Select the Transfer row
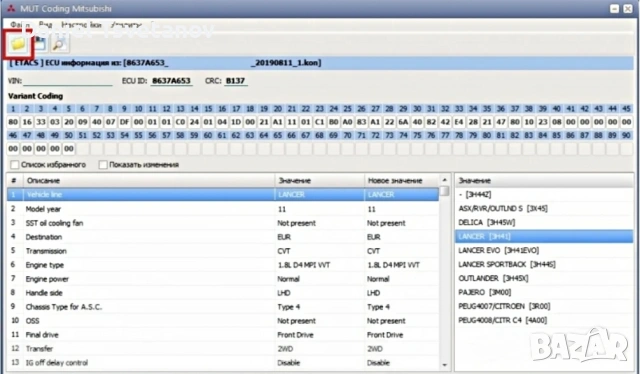 pyautogui.click(x=223, y=349)
